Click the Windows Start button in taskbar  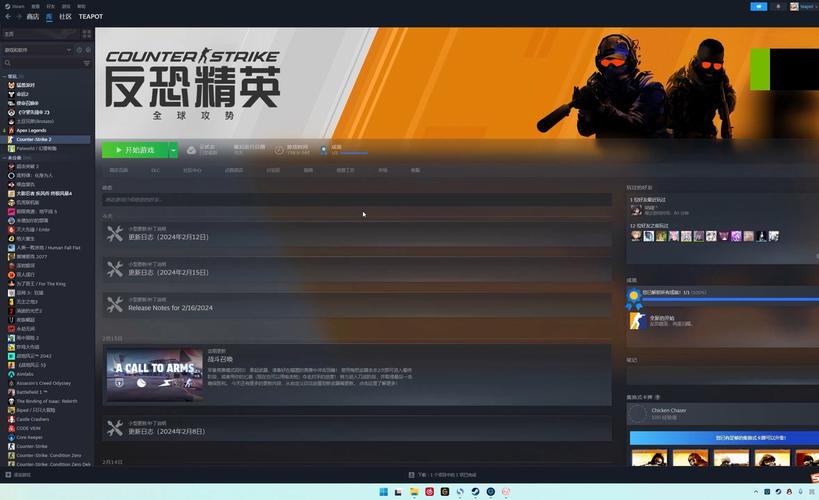(x=382, y=492)
